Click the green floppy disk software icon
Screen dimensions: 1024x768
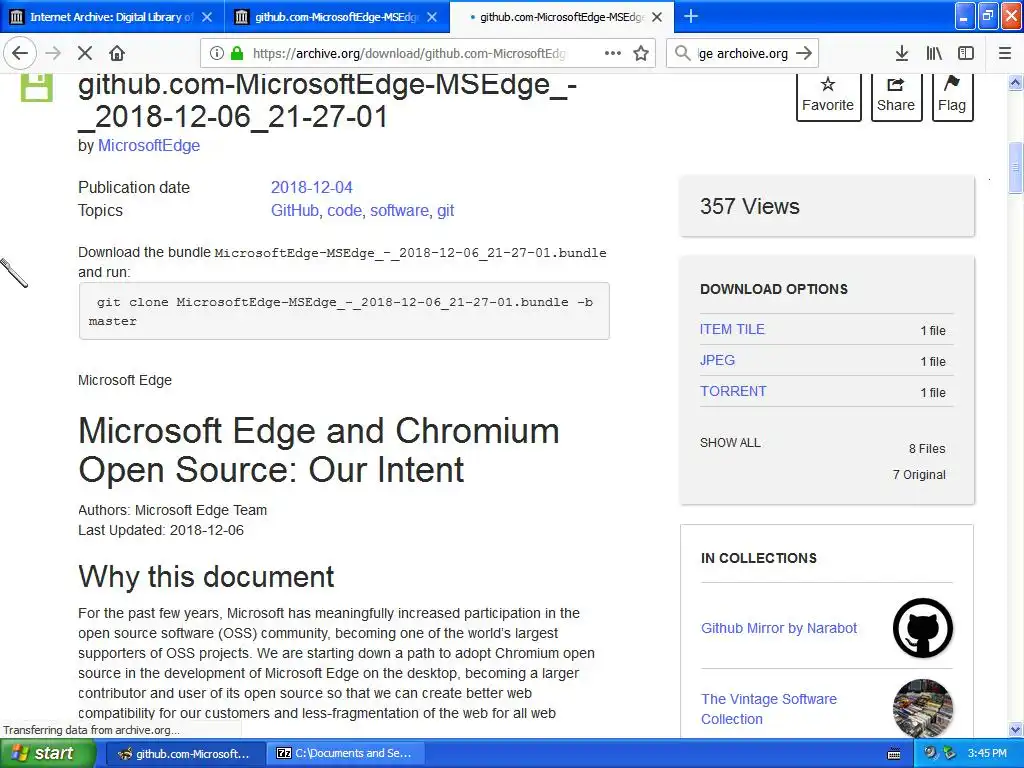[37, 88]
